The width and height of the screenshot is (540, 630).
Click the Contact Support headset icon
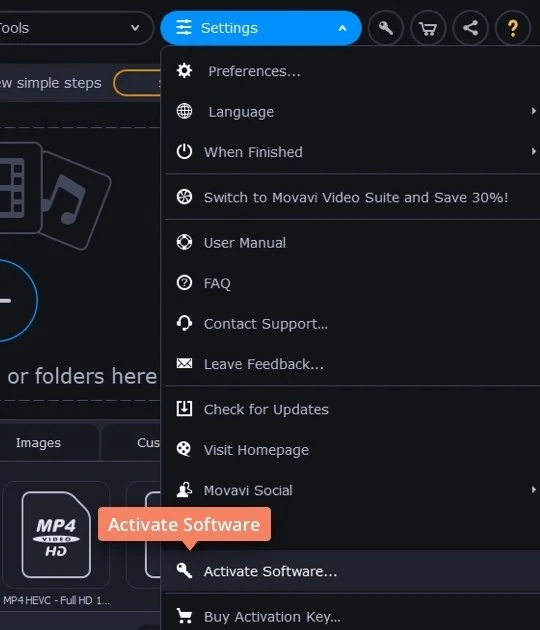[184, 323]
